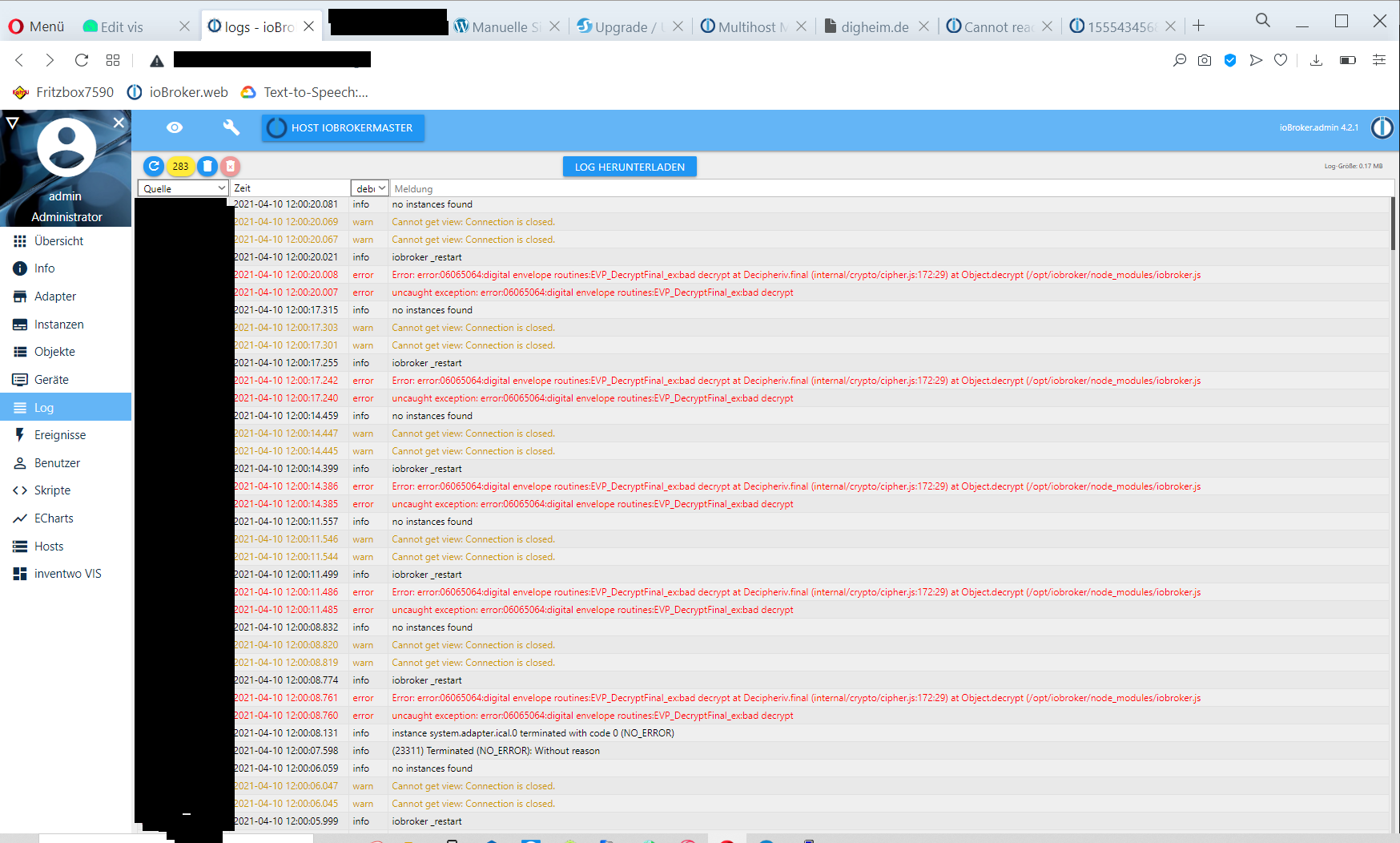Click the battery saver icon

pos(1348,60)
